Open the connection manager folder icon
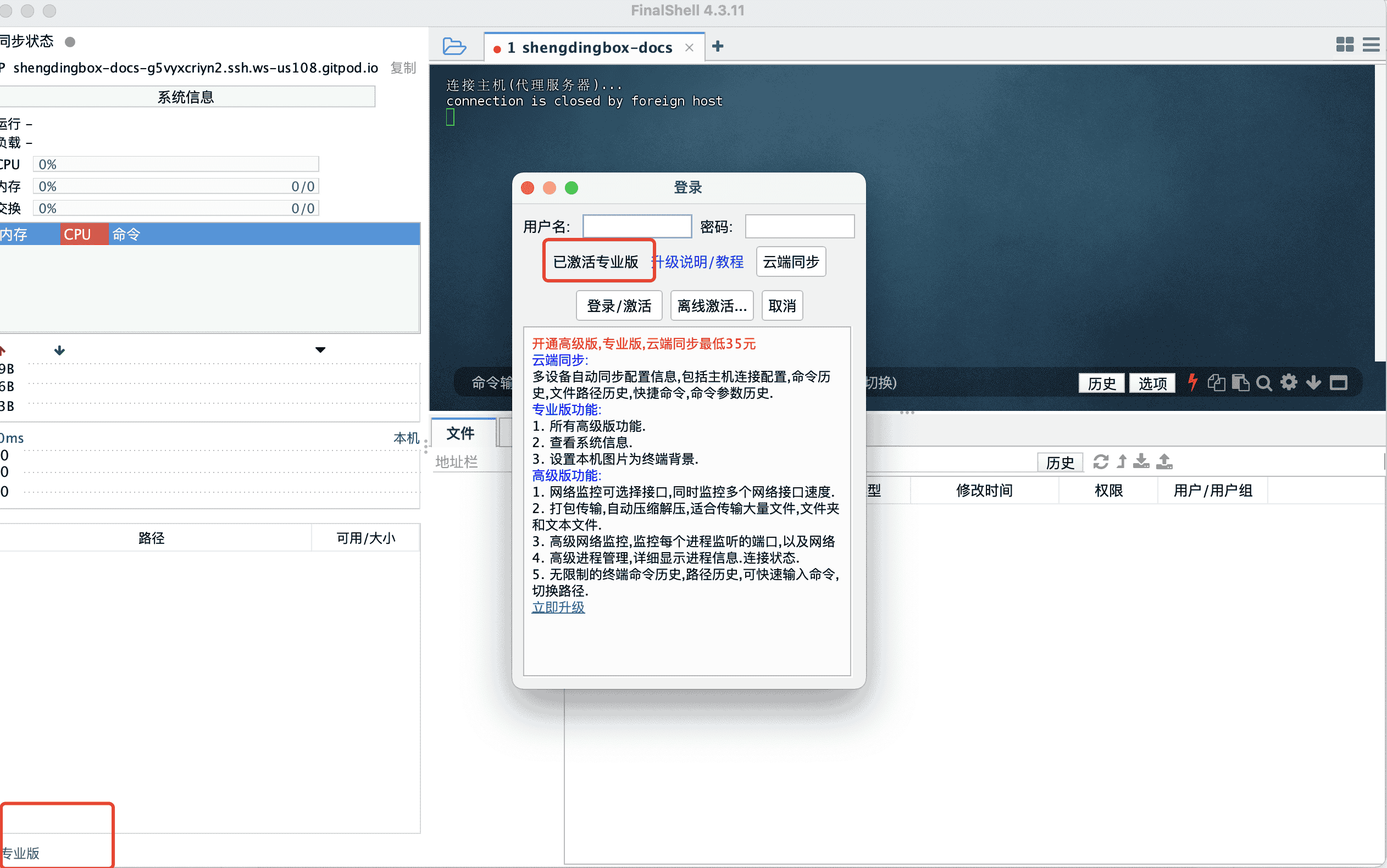This screenshot has height=868, width=1387. point(454,46)
